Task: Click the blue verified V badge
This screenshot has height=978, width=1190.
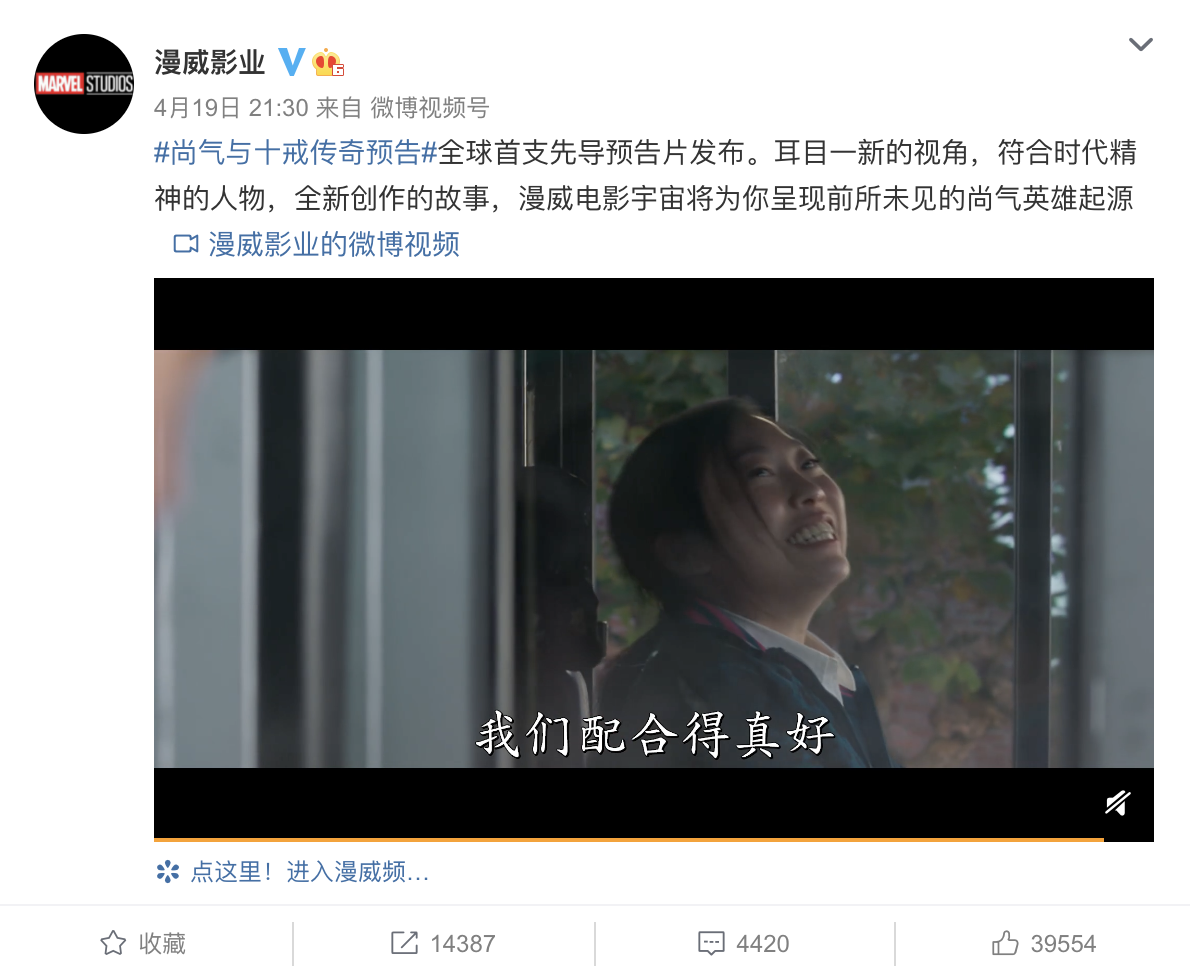Action: [291, 61]
